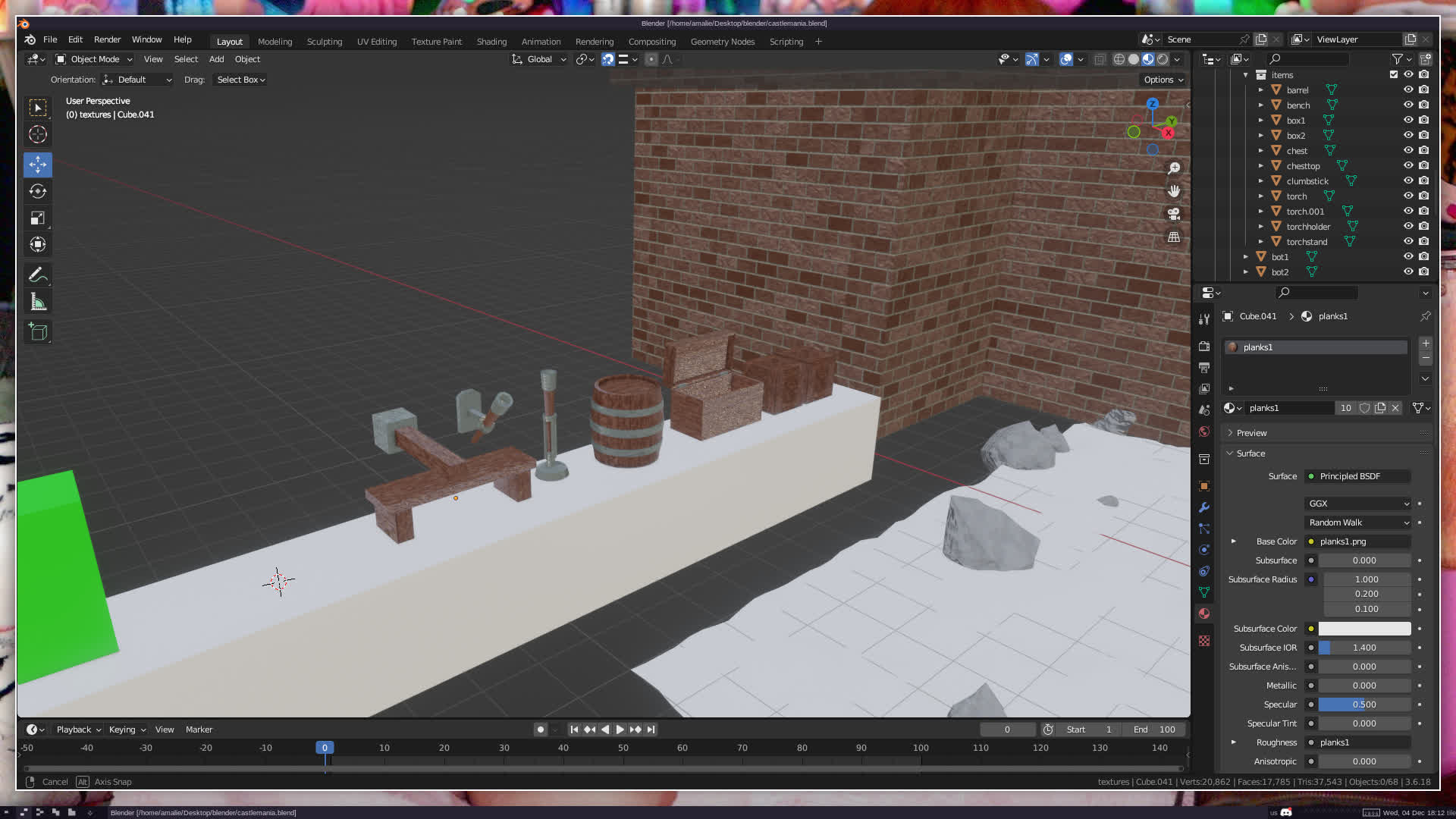Expand the chest object in outliner

[x=1260, y=151]
